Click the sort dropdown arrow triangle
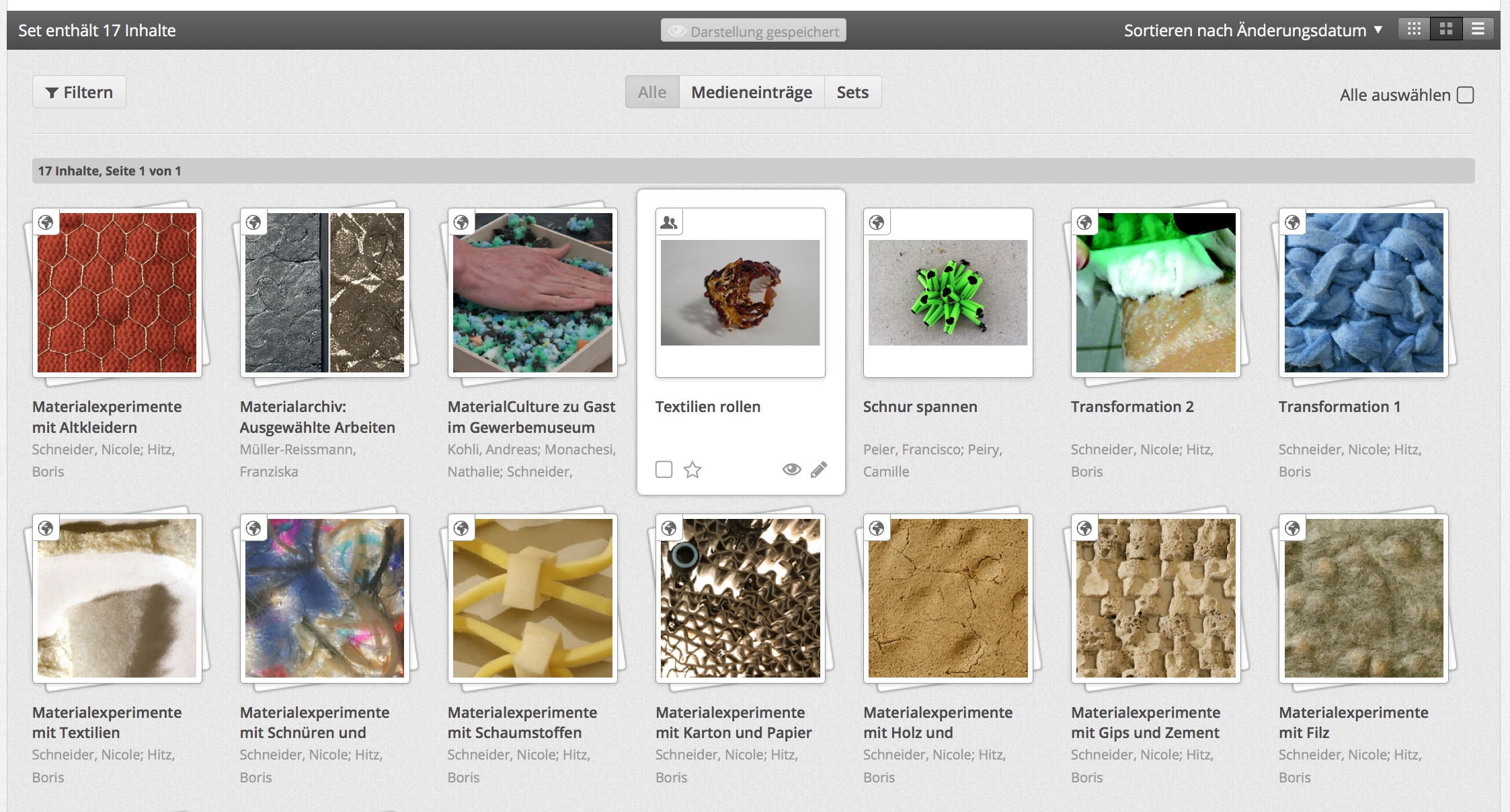Image resolution: width=1510 pixels, height=812 pixels. point(1378,30)
